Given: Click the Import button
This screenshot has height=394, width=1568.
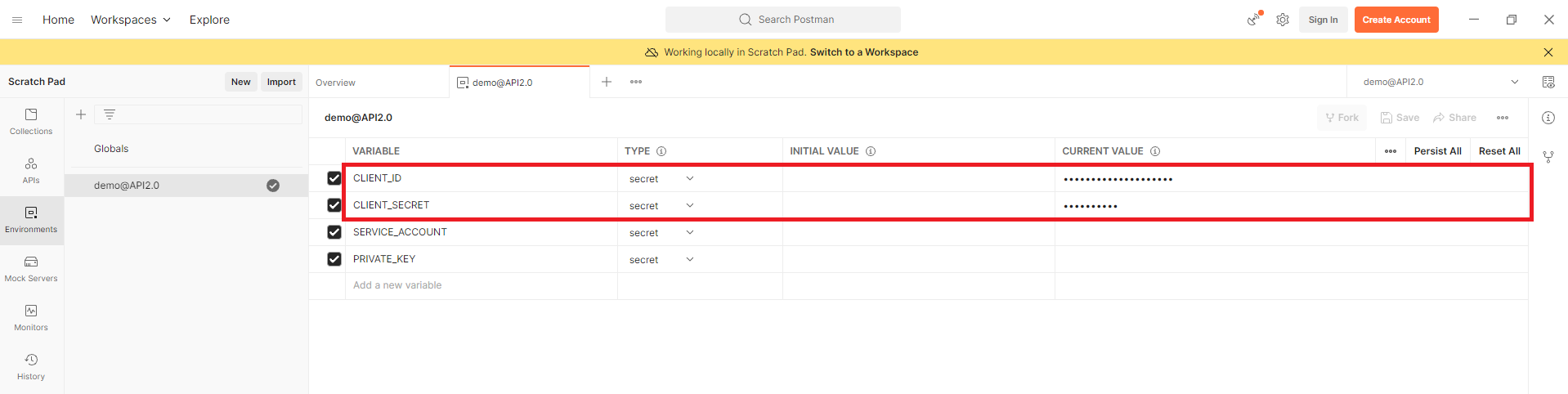Looking at the screenshot, I should pos(281,82).
